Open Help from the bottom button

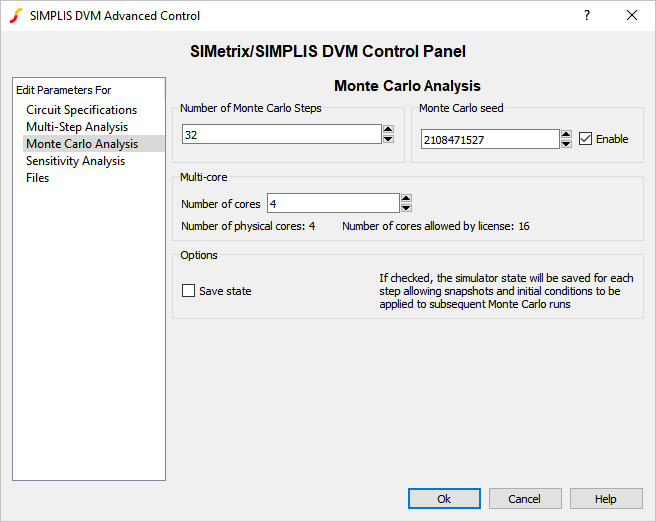point(606,499)
